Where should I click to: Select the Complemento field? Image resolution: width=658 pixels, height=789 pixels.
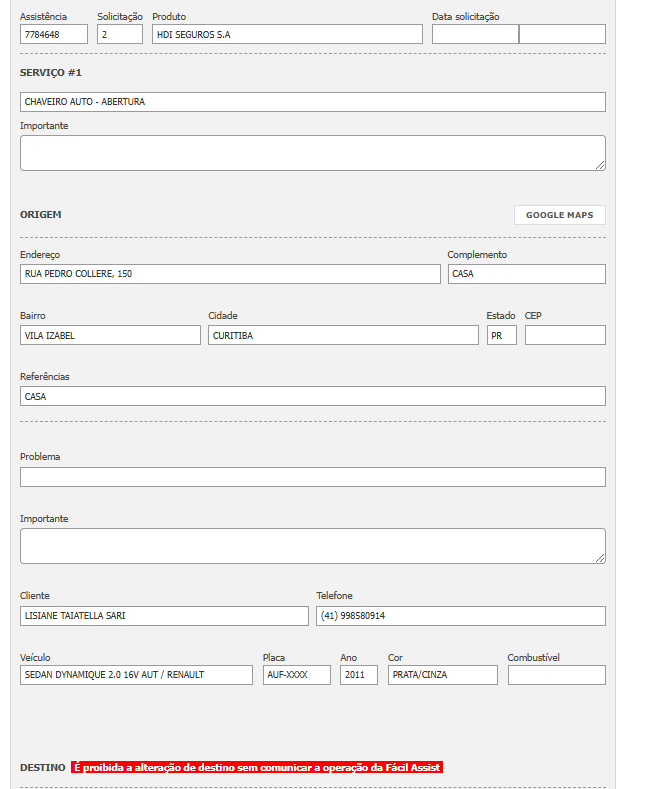click(x=526, y=274)
